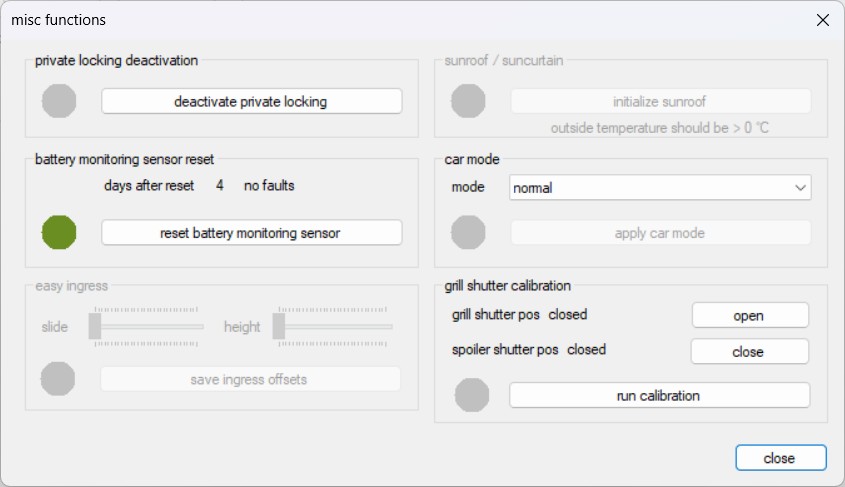This screenshot has width=845, height=487.
Task: Click the grill shutter open button
Action: click(749, 315)
